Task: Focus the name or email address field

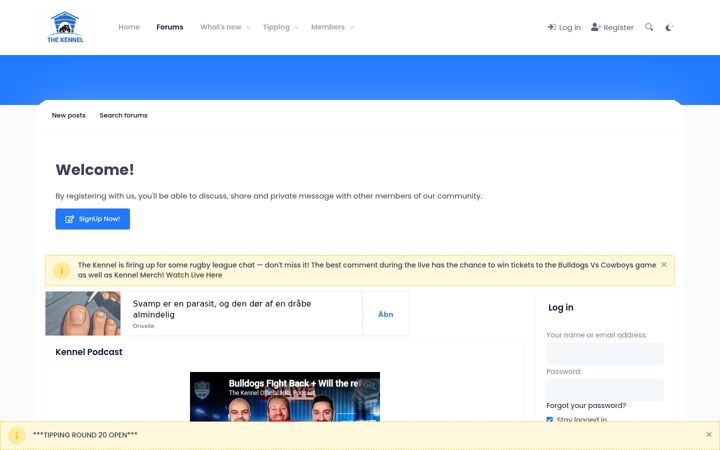Action: (605, 354)
